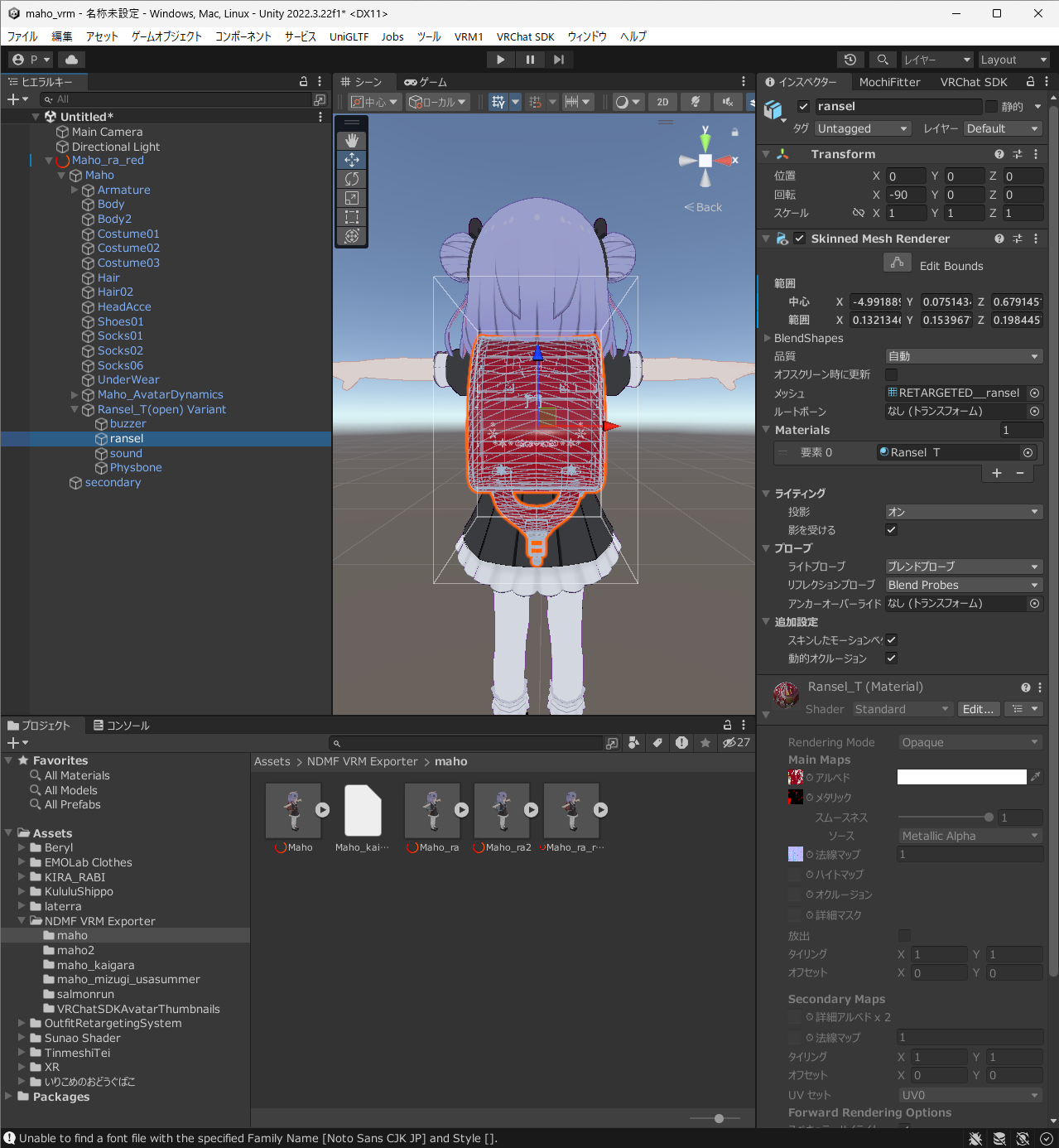The height and width of the screenshot is (1148, 1059).
Task: Click the white albedo color swatch
Action: 961,777
